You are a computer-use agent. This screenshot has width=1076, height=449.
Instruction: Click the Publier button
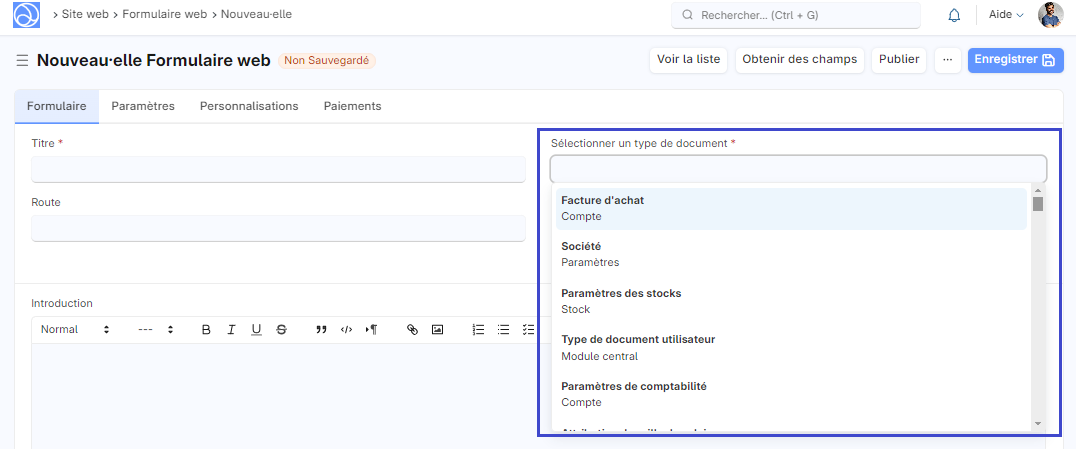pyautogui.click(x=899, y=60)
